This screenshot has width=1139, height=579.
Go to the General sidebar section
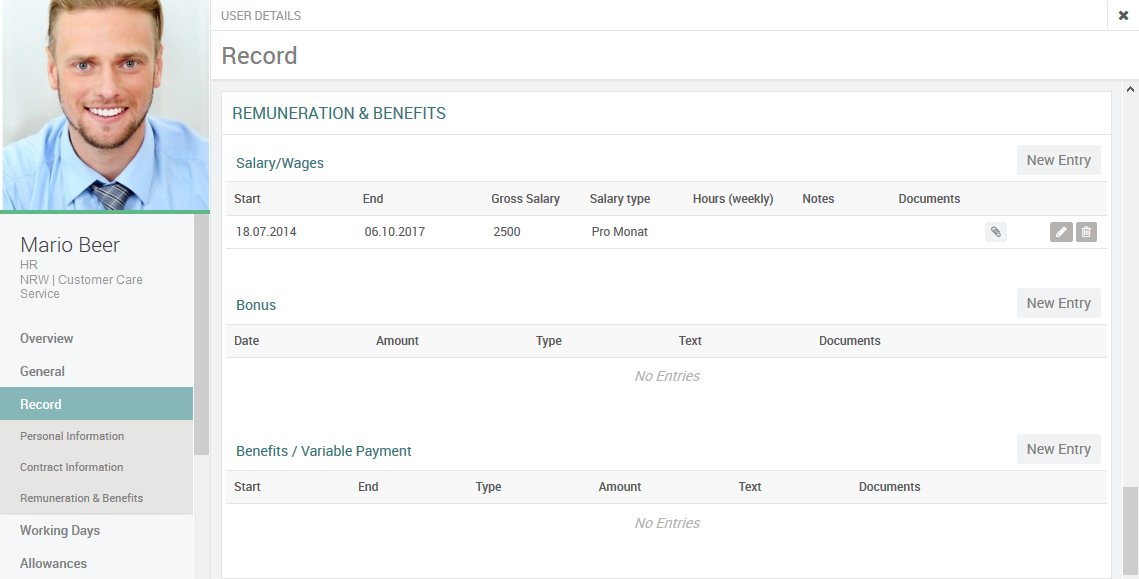point(42,371)
